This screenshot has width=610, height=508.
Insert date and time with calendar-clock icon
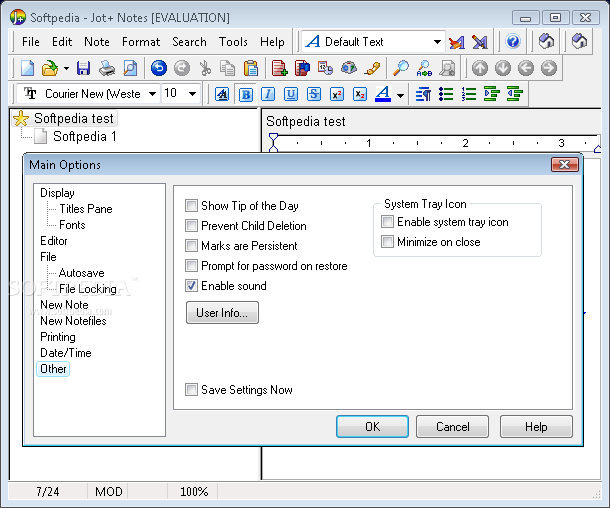click(325, 68)
